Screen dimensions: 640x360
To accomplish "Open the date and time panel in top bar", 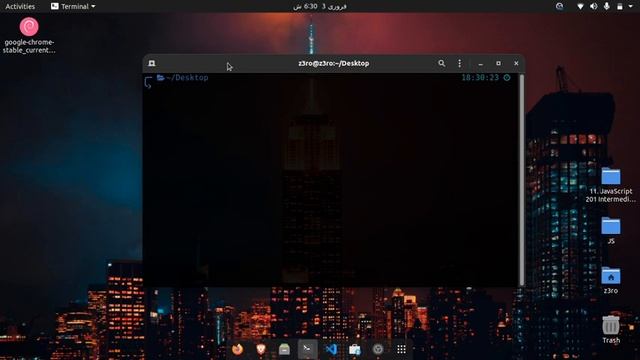I will (x=320, y=6).
